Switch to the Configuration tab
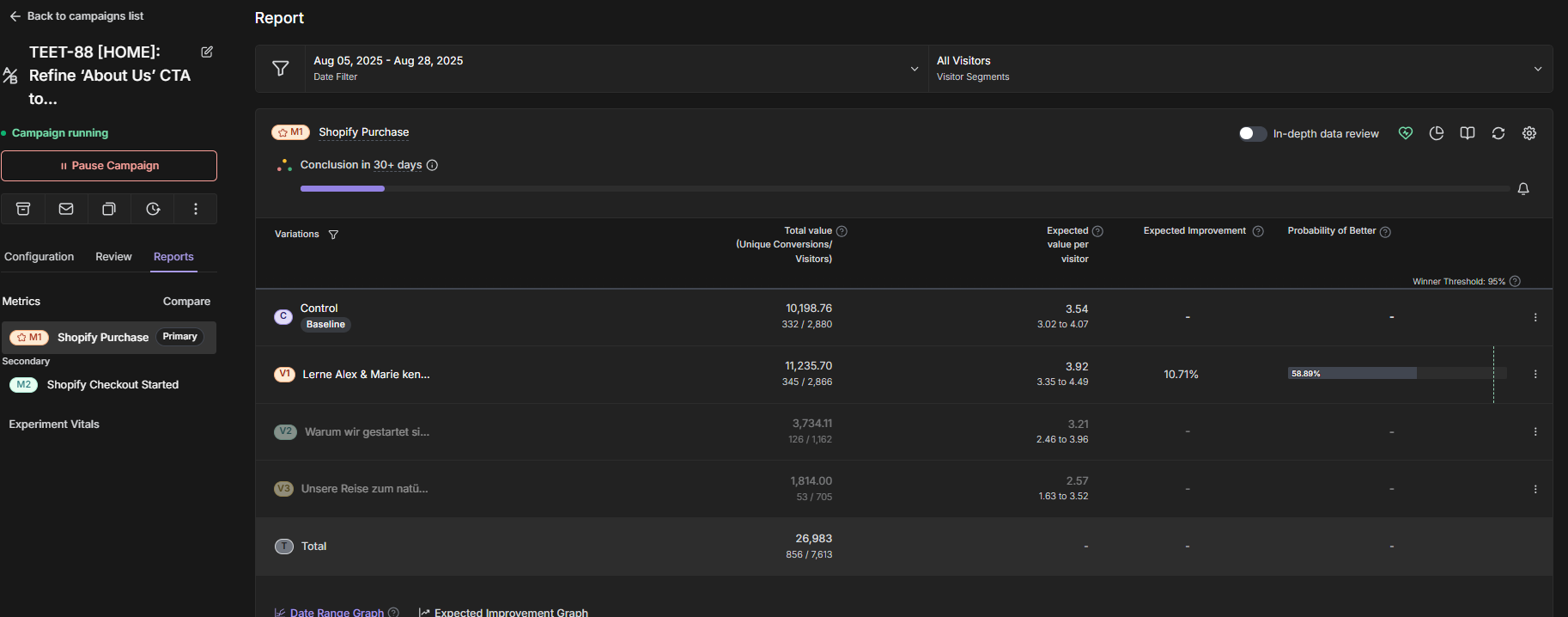Screen dimensions: 1568x617 tap(40, 257)
